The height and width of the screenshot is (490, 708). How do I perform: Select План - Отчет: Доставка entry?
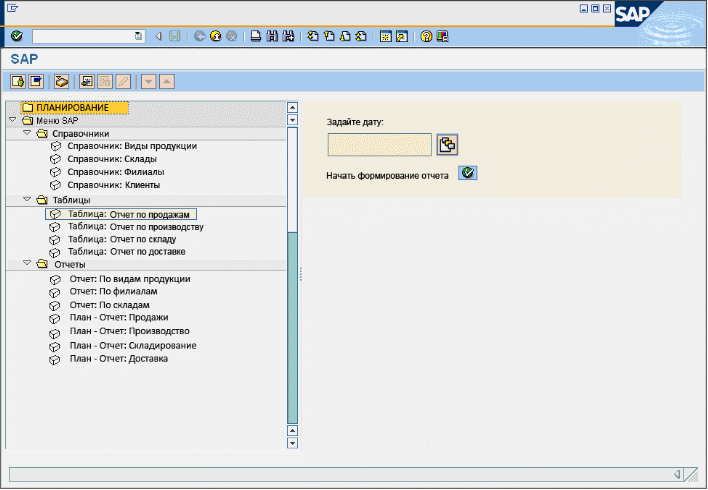coord(118,358)
